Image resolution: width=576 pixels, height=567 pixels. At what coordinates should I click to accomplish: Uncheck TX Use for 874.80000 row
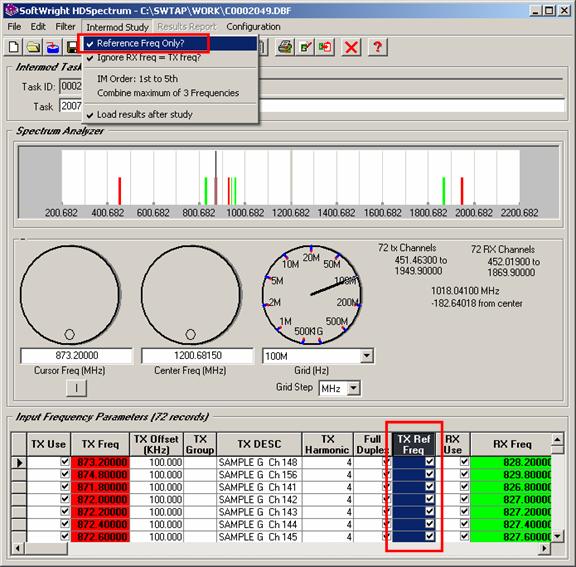(x=65, y=474)
